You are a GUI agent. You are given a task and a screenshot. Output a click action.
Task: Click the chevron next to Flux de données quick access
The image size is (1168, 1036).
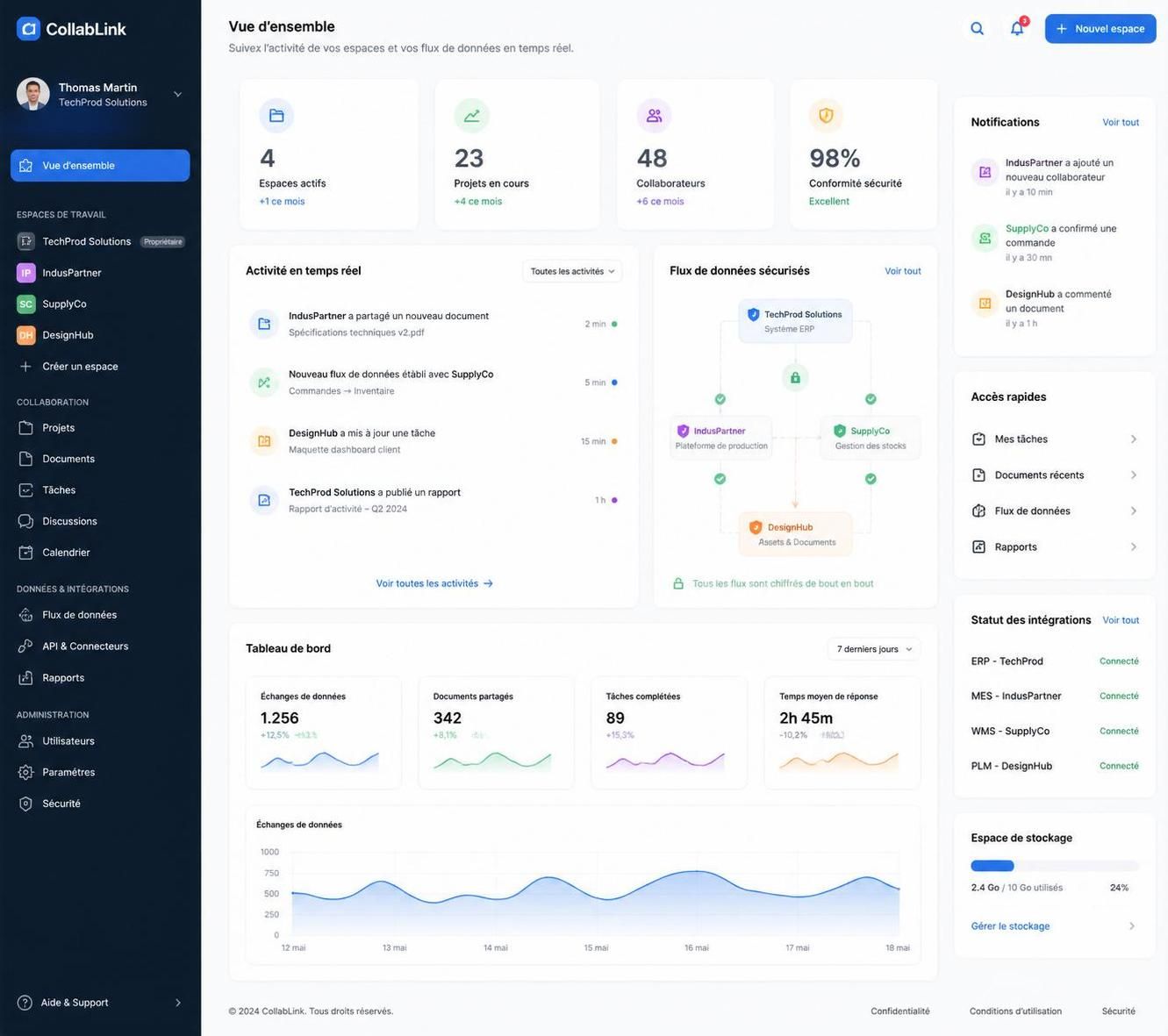1133,511
